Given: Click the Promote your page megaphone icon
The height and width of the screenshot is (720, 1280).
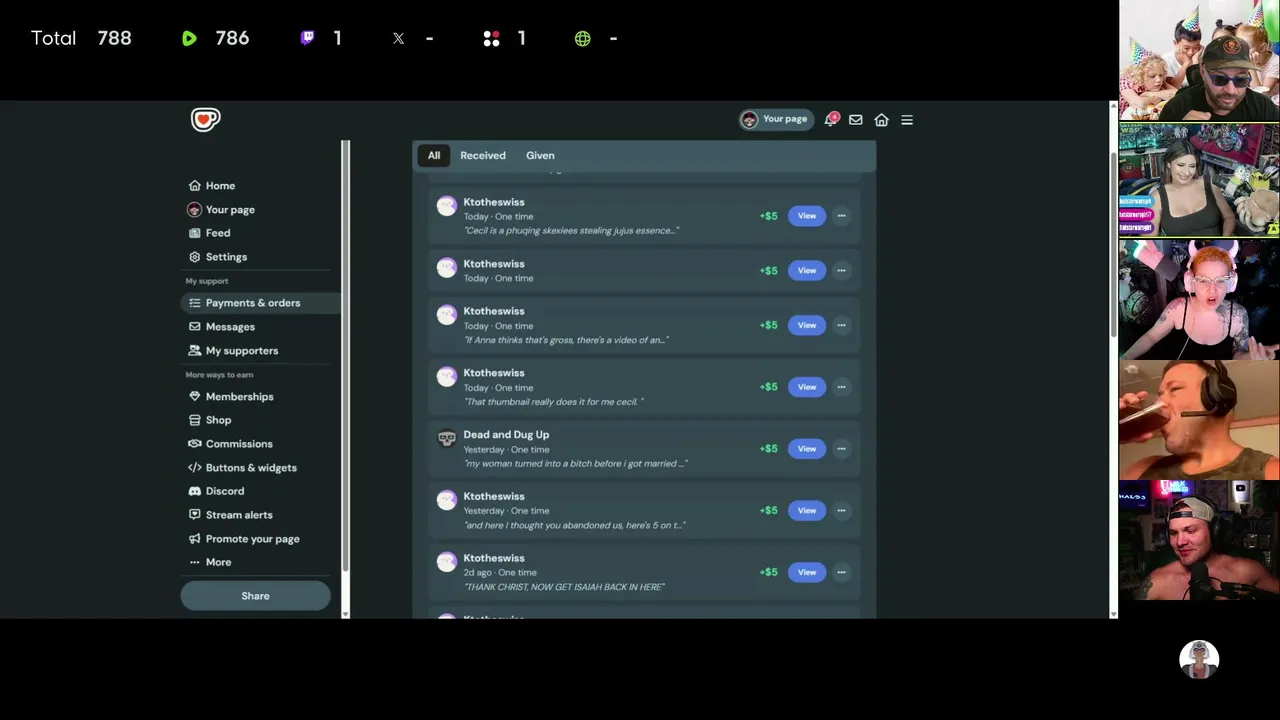Looking at the screenshot, I should [195, 539].
